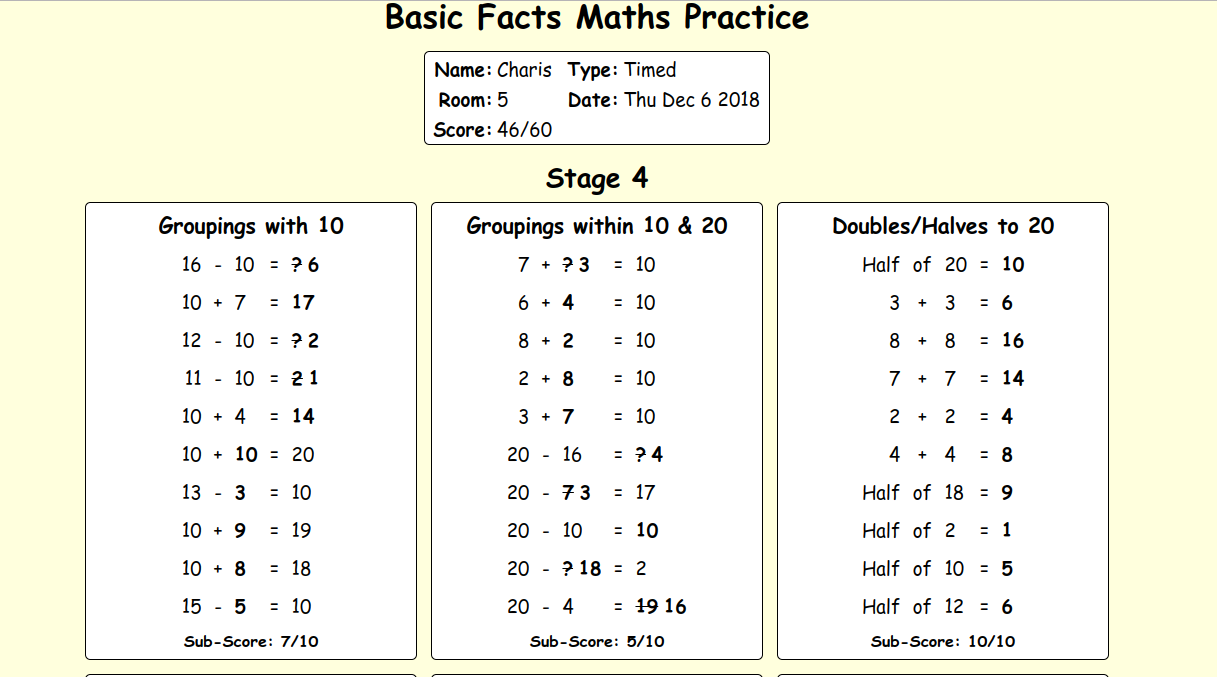Screen dimensions: 1217x677
Task: Click the Sub-Score 7/10 text
Action: coord(251,642)
